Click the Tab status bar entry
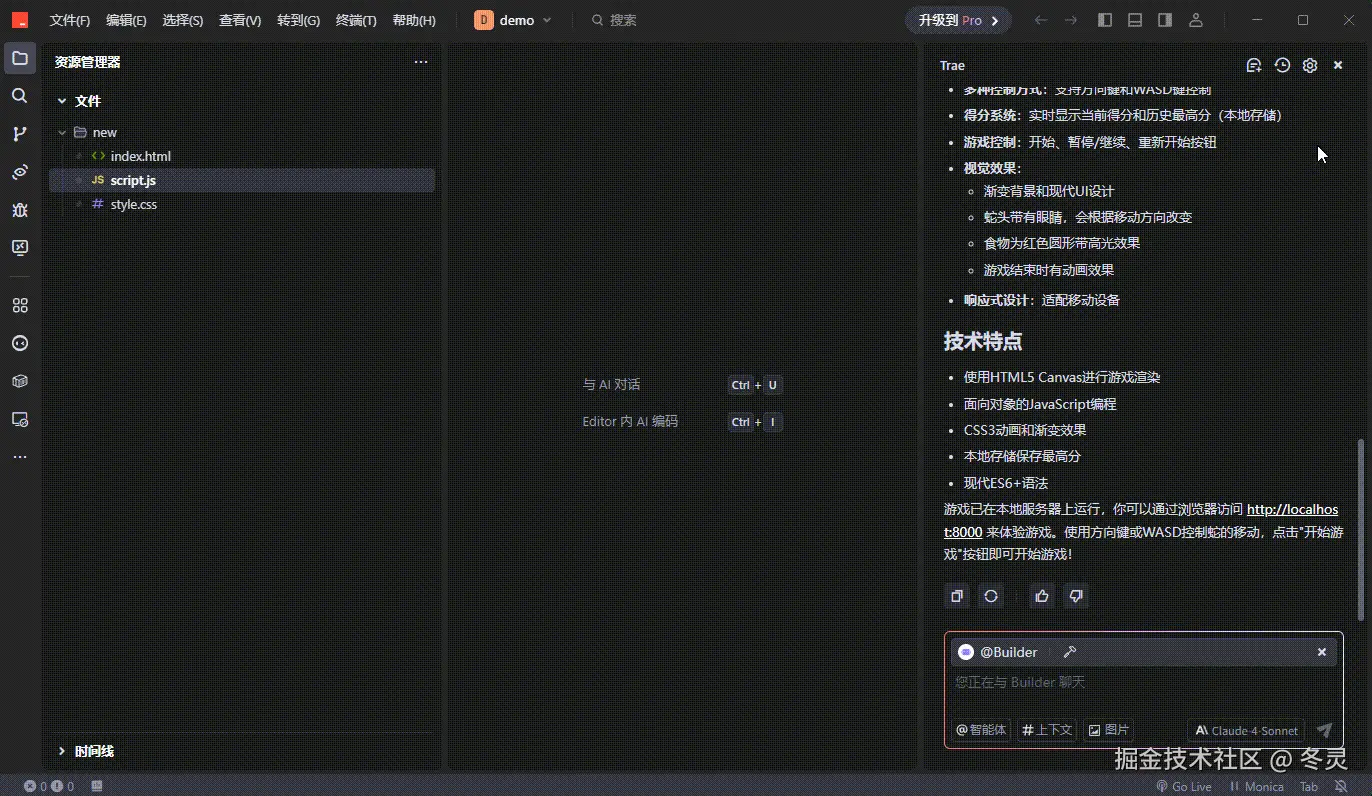The width and height of the screenshot is (1372, 796). coord(1309,787)
